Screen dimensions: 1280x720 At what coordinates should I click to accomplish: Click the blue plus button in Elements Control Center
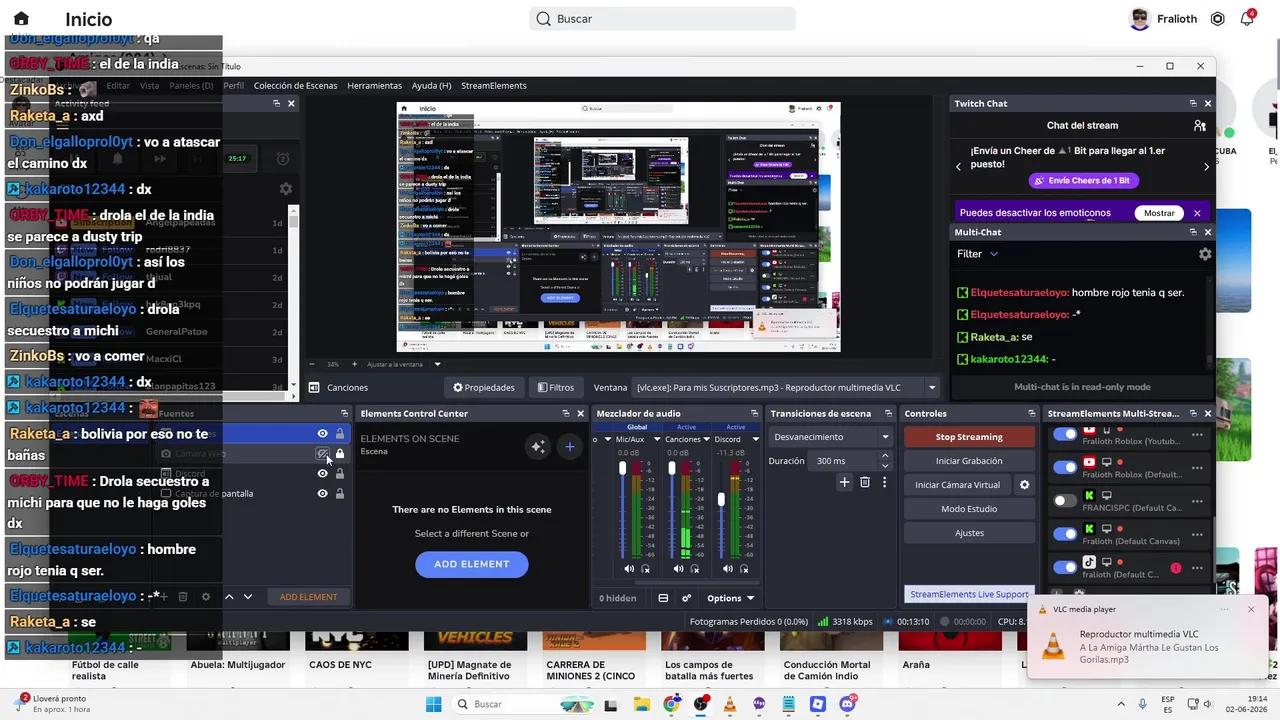pos(570,446)
